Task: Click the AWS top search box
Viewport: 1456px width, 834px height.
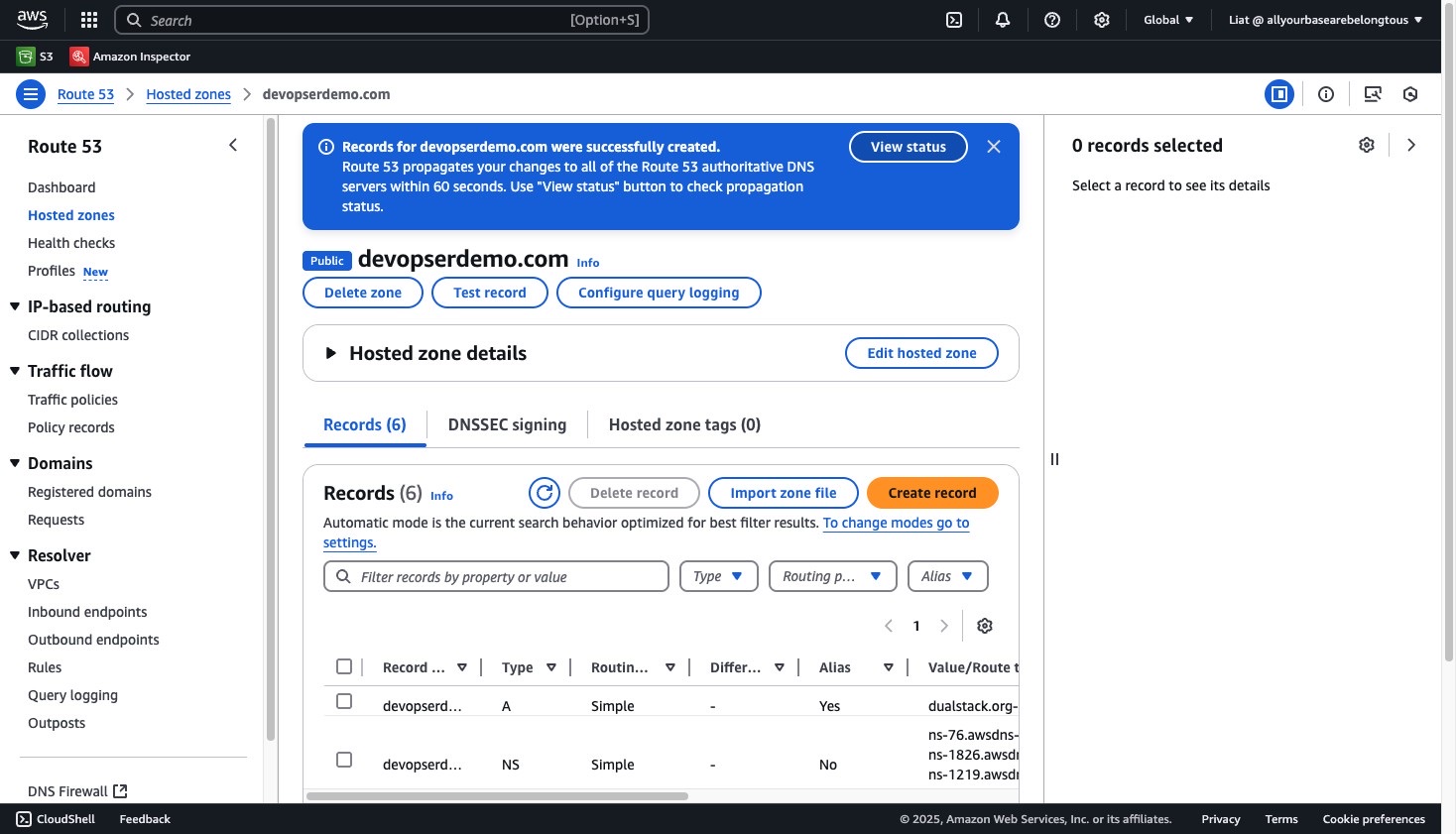Action: tap(382, 20)
